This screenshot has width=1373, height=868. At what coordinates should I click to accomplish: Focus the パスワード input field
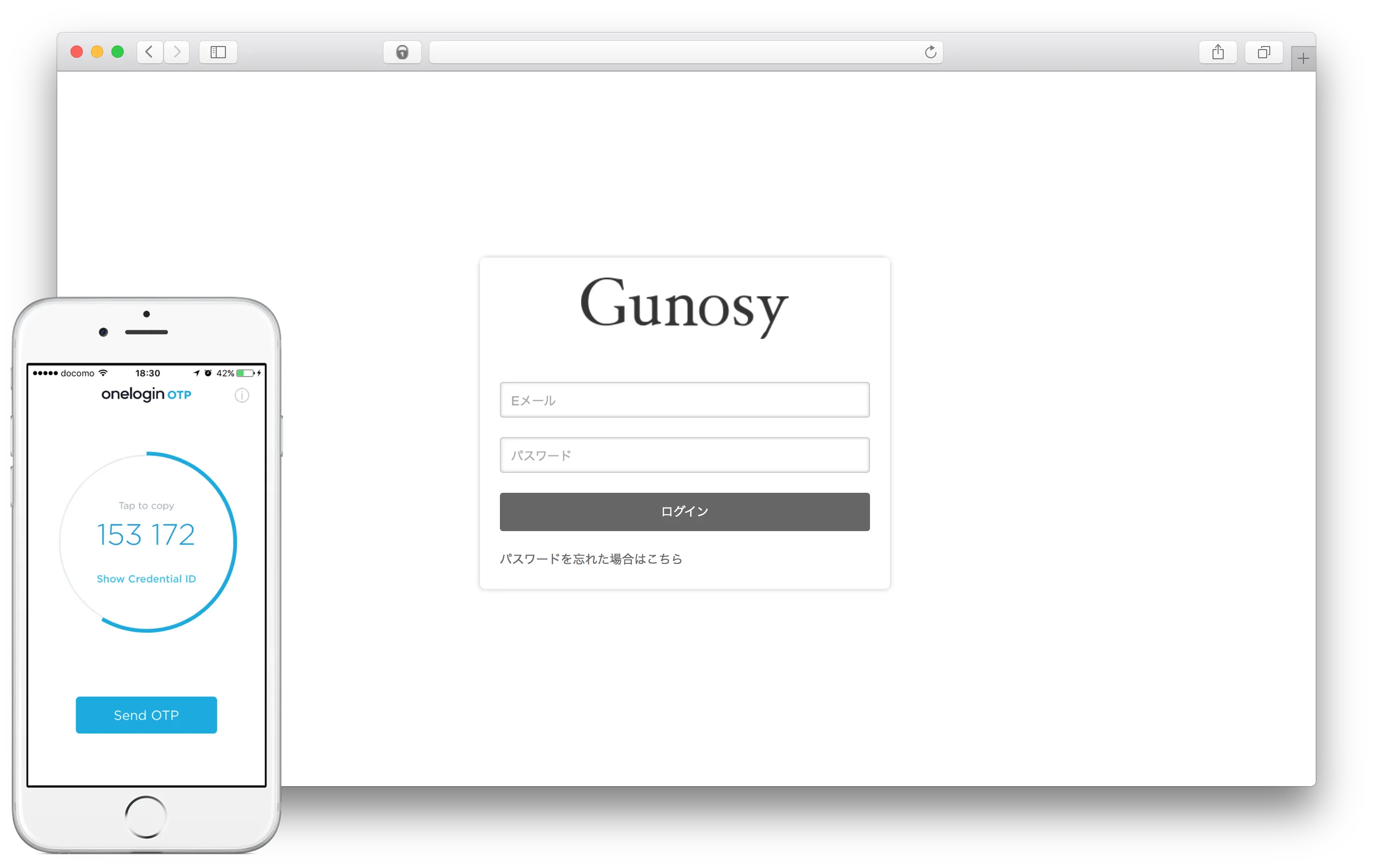coord(684,455)
